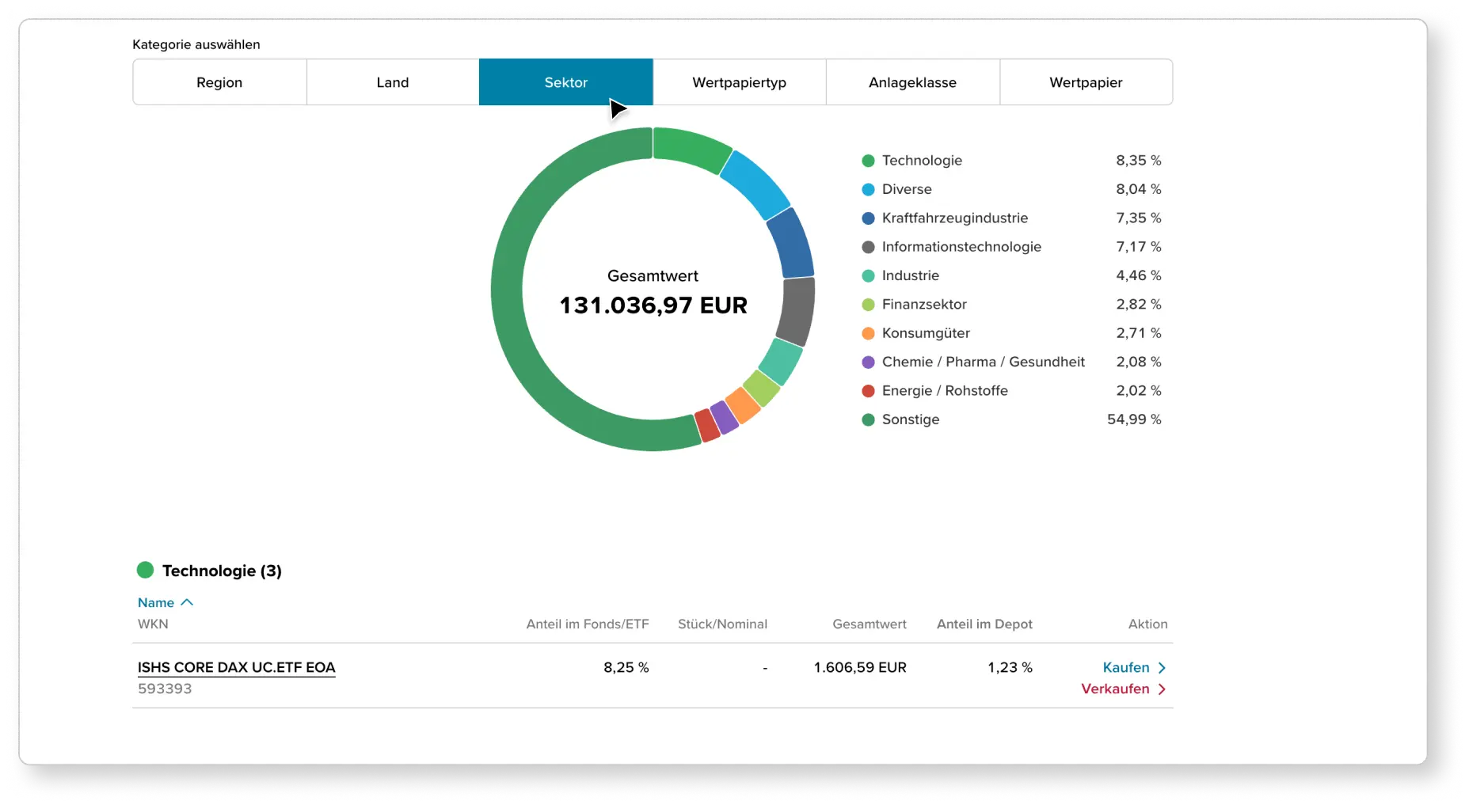Open ISHS CORE DAX UC.ETF EOA details
The height and width of the screenshot is (812, 1465).
click(236, 667)
